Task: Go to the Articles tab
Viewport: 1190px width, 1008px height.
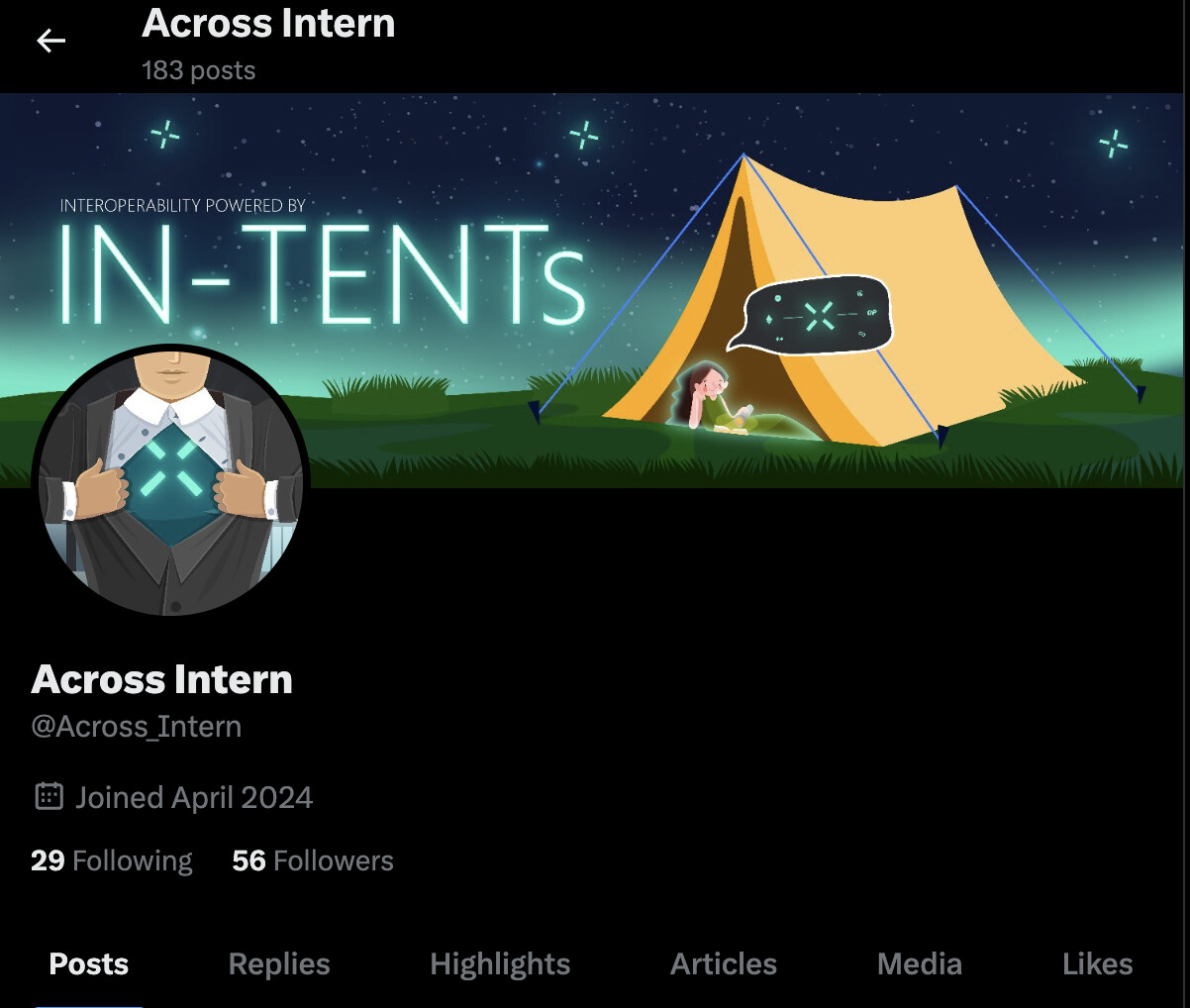Action: (724, 964)
